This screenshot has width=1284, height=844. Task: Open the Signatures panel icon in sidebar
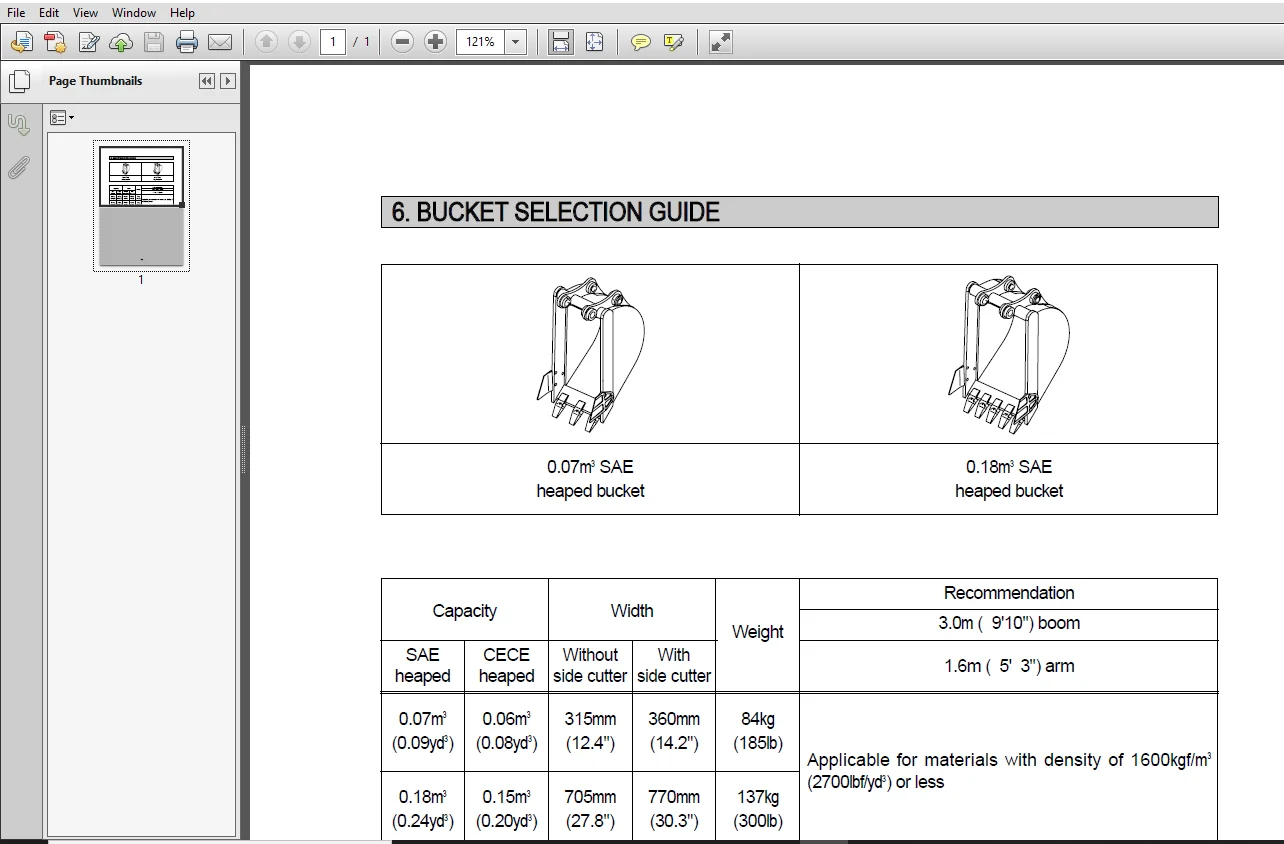click(x=19, y=125)
